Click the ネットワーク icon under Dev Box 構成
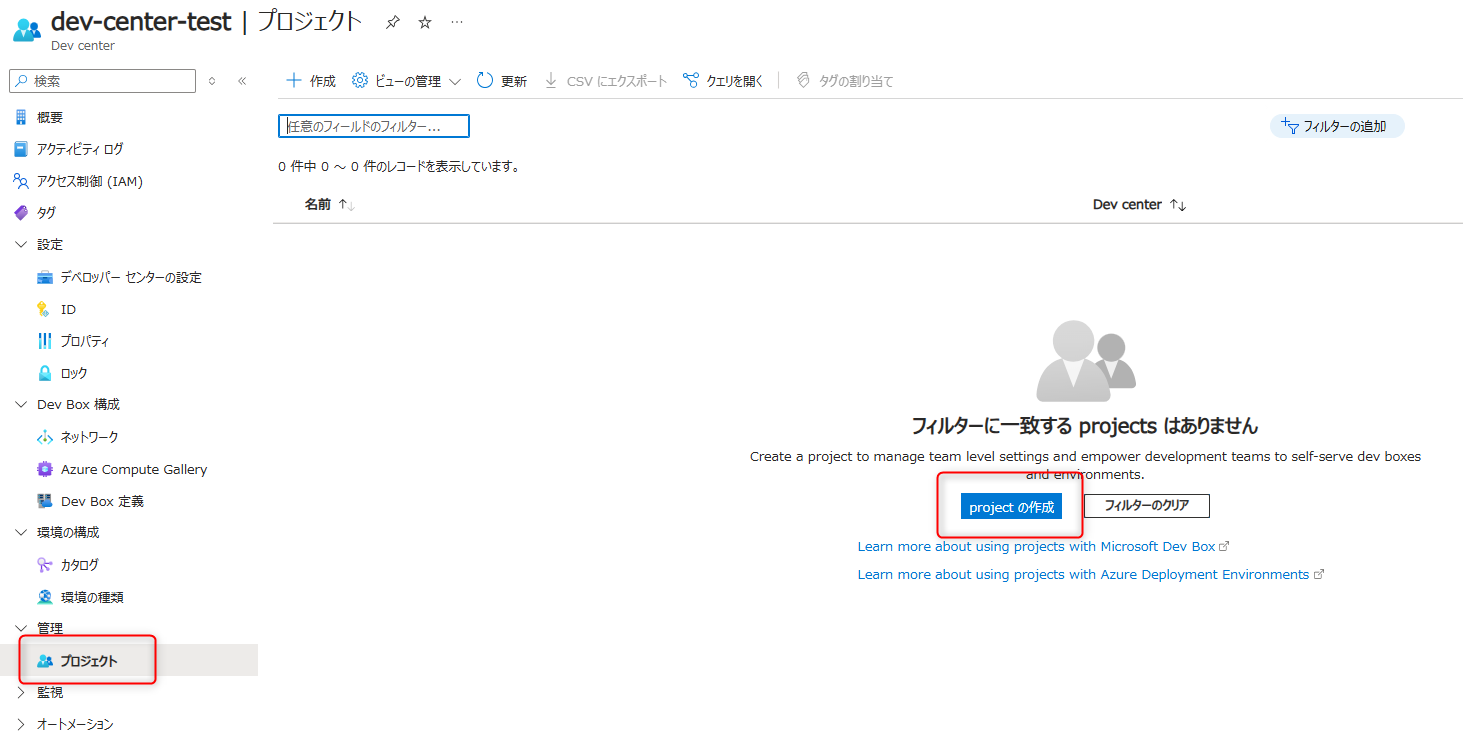Screen dimensions: 1463x741 click(x=44, y=437)
